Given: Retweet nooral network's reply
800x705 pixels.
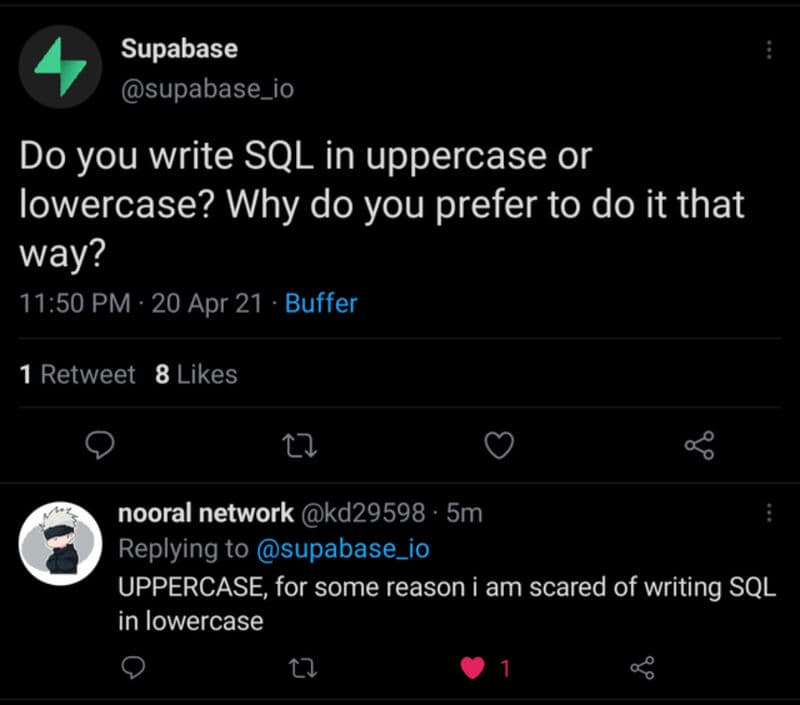Looking at the screenshot, I should point(303,668).
